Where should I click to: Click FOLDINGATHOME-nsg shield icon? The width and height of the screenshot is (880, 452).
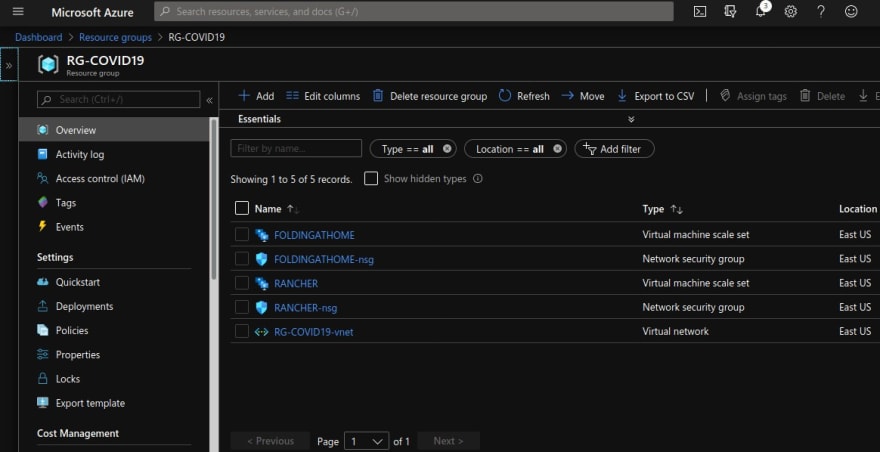[x=262, y=259]
